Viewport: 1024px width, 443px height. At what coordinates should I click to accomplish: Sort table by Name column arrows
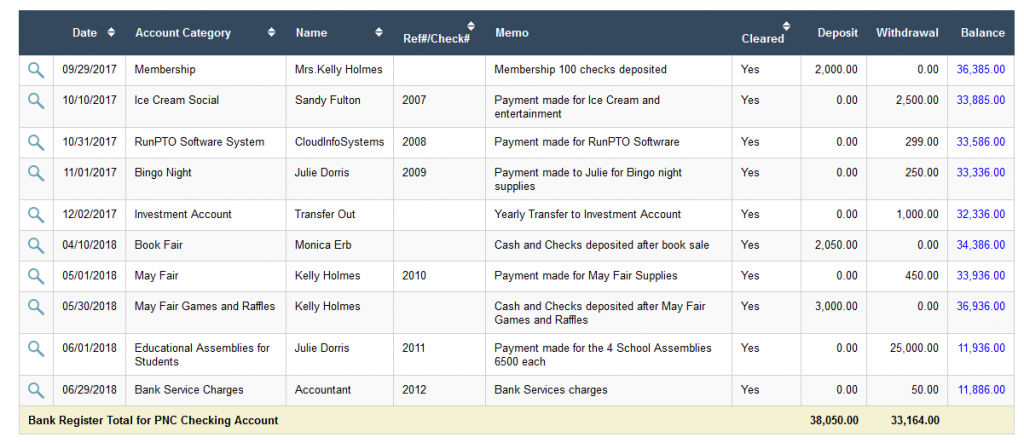(x=379, y=33)
